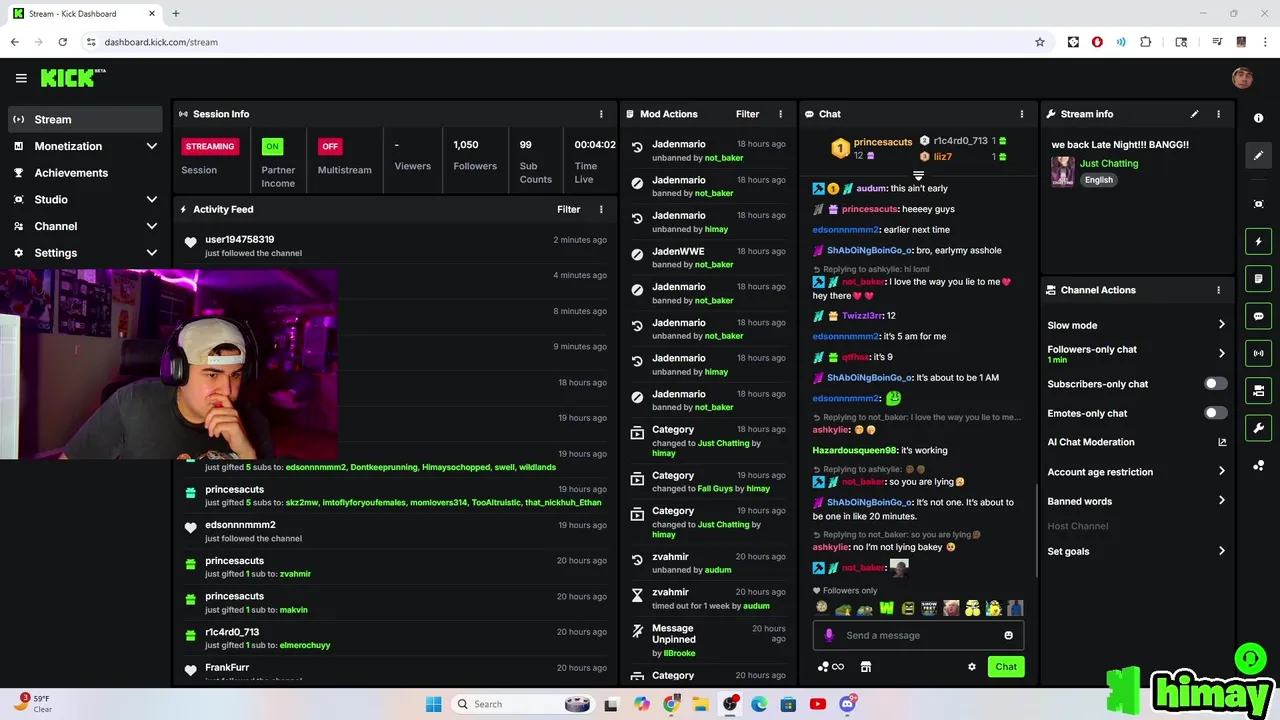Click the green support headset button
This screenshot has height=720, width=1280.
[x=1250, y=658]
